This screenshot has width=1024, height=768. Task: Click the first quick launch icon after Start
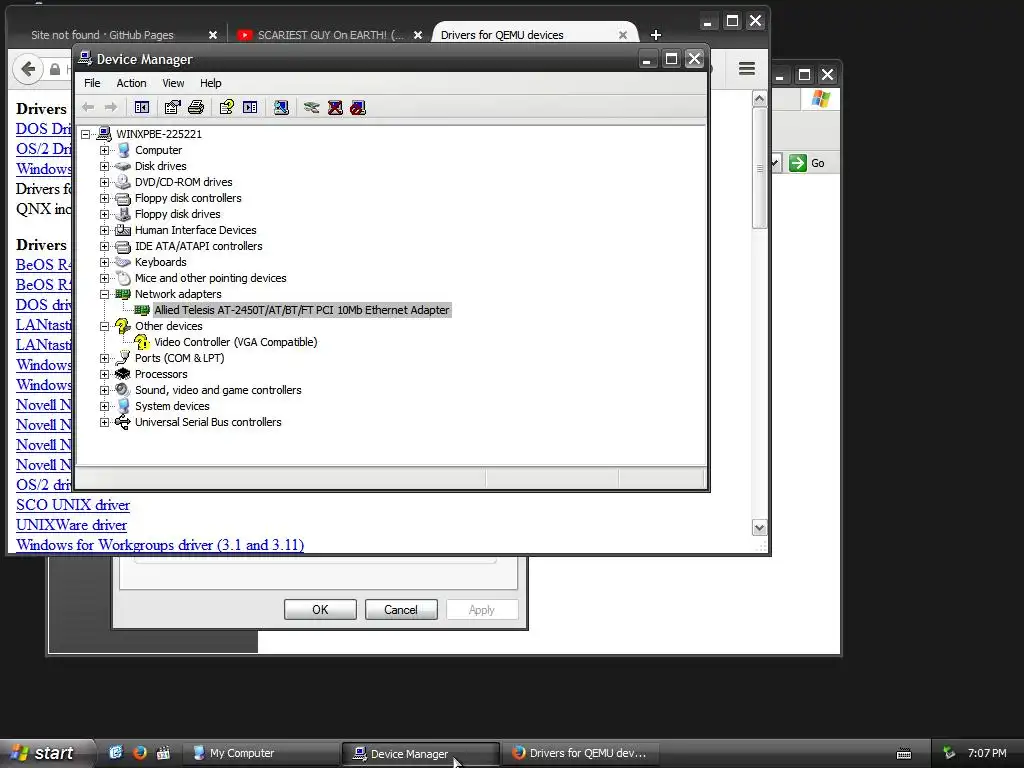pos(116,752)
